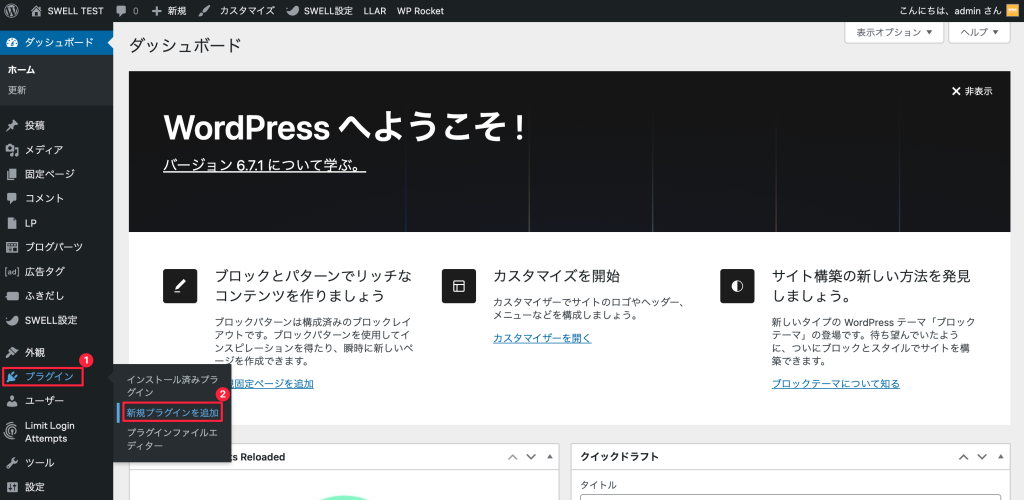Click こんにちは、admin さん account link
Screen dimensions: 1024x500
point(959,11)
